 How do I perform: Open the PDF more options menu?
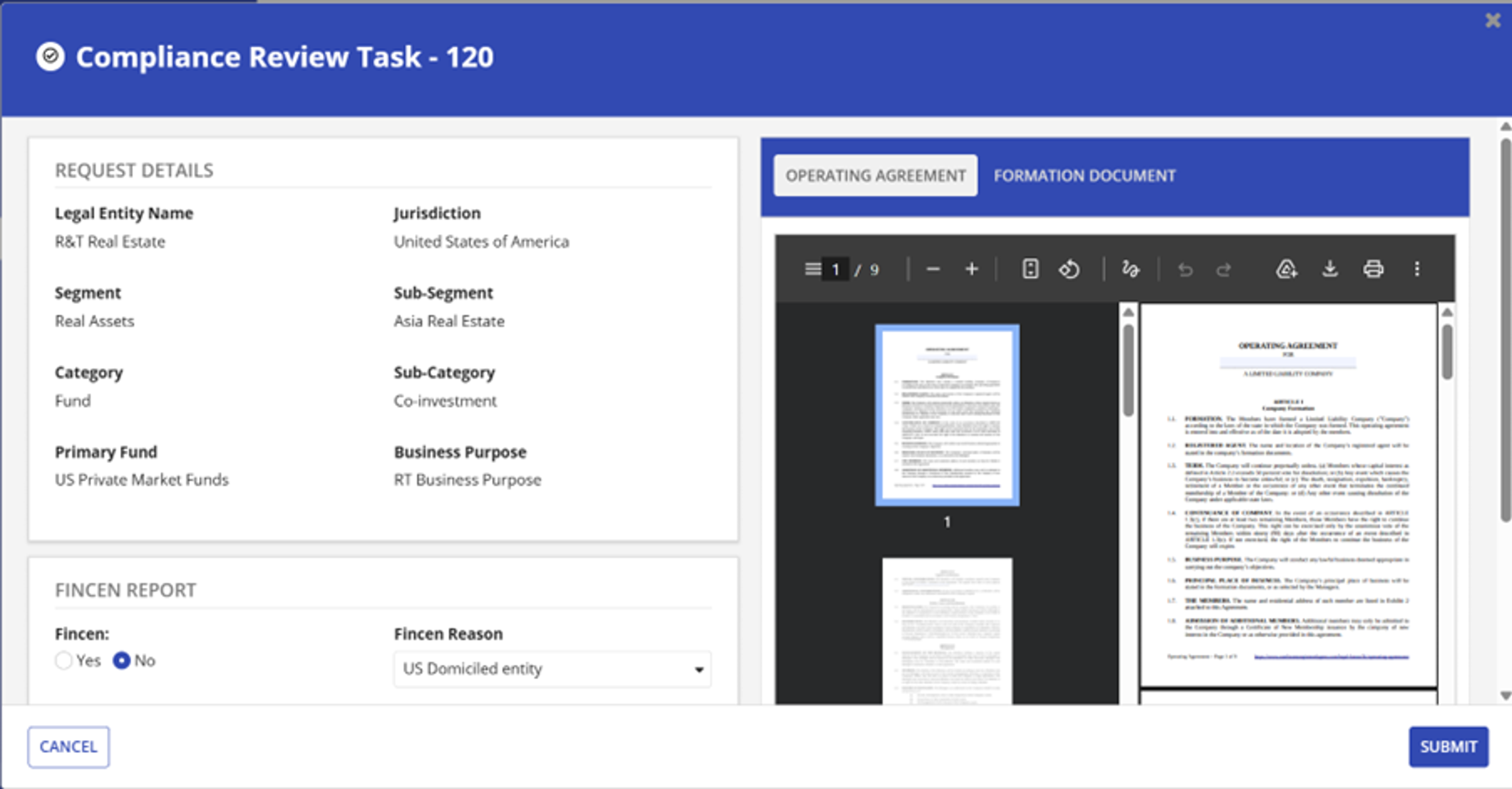1417,269
